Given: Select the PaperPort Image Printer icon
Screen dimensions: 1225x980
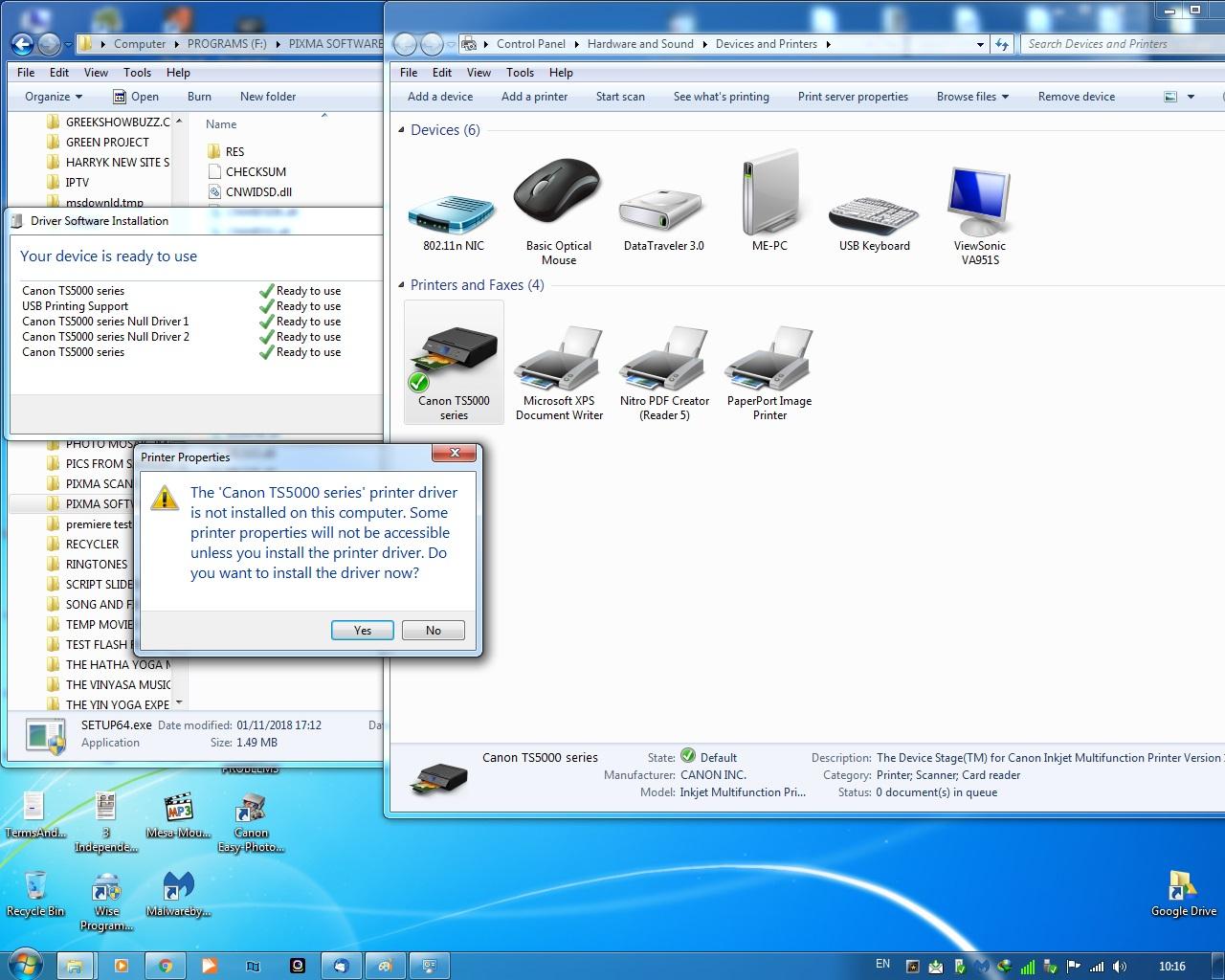Looking at the screenshot, I should pyautogui.click(x=769, y=361).
